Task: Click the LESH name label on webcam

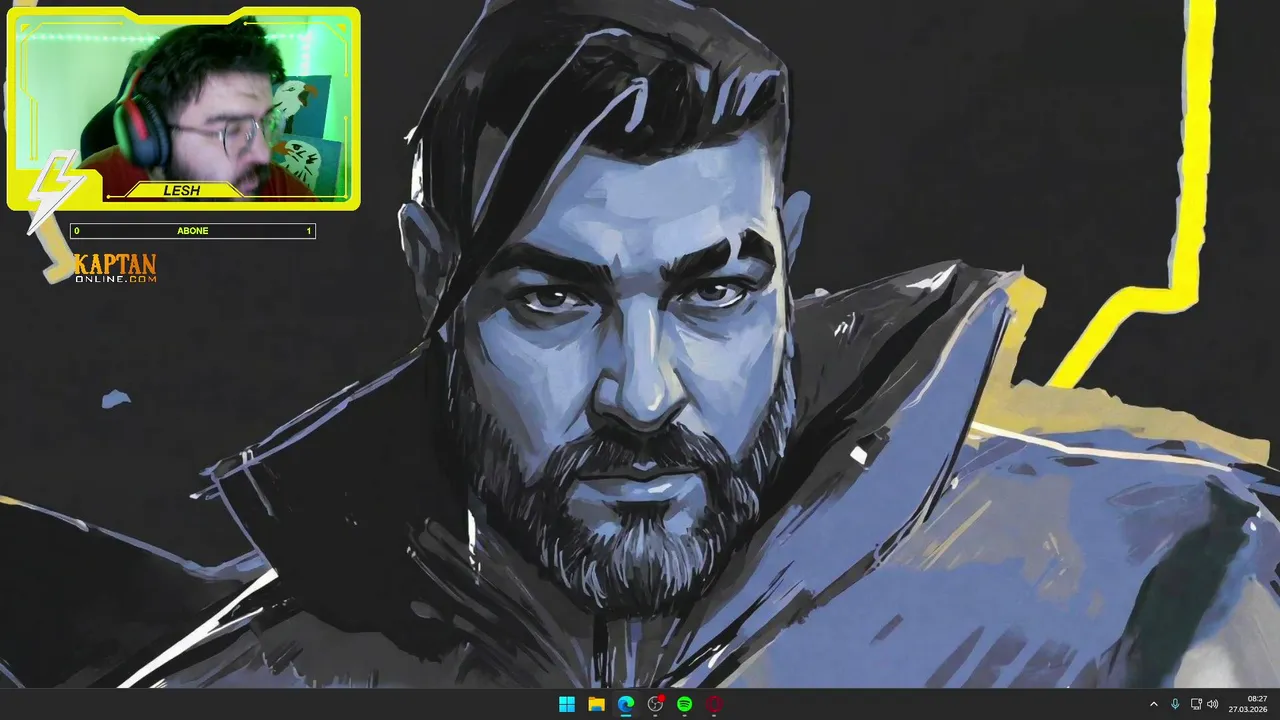Action: tap(182, 190)
